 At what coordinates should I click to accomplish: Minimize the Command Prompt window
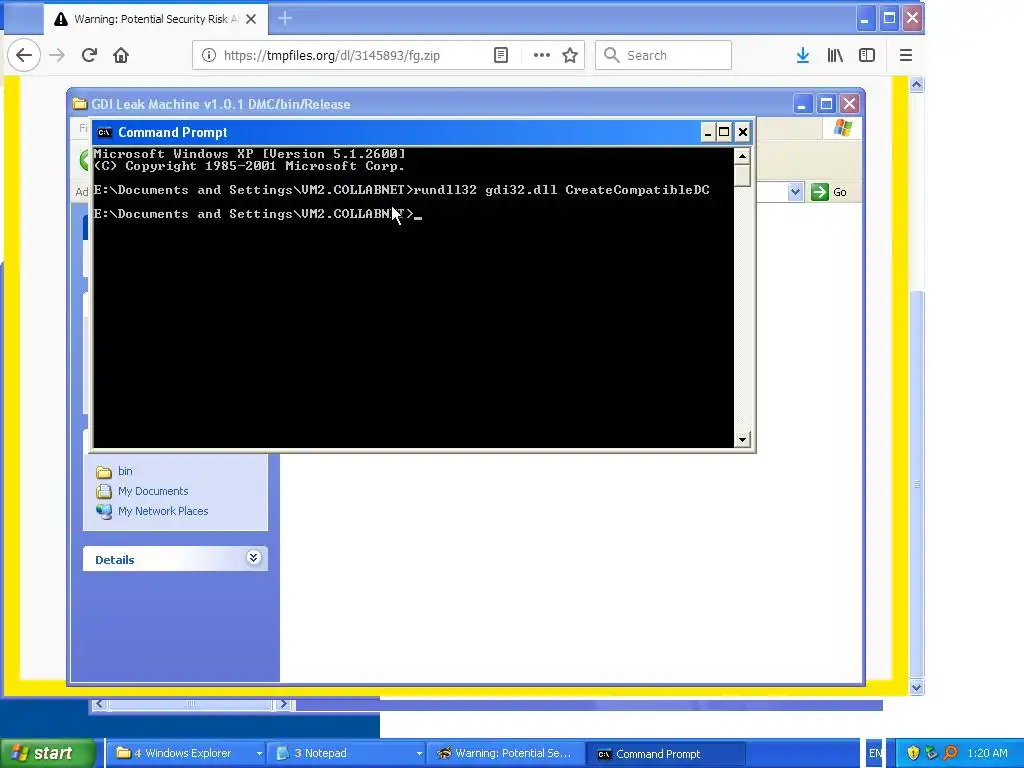707,133
